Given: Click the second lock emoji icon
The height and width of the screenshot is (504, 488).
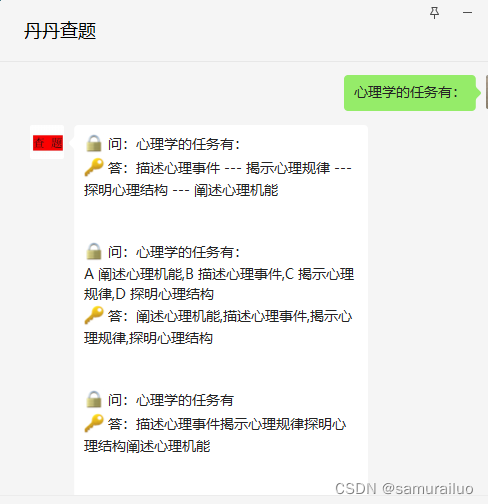Looking at the screenshot, I should point(94,251).
